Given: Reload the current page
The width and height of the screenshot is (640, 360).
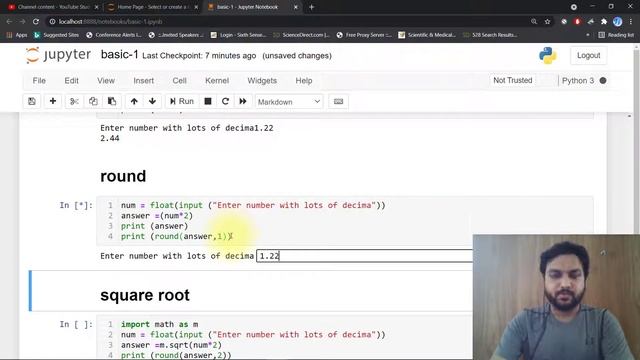Looking at the screenshot, I should point(36,21).
